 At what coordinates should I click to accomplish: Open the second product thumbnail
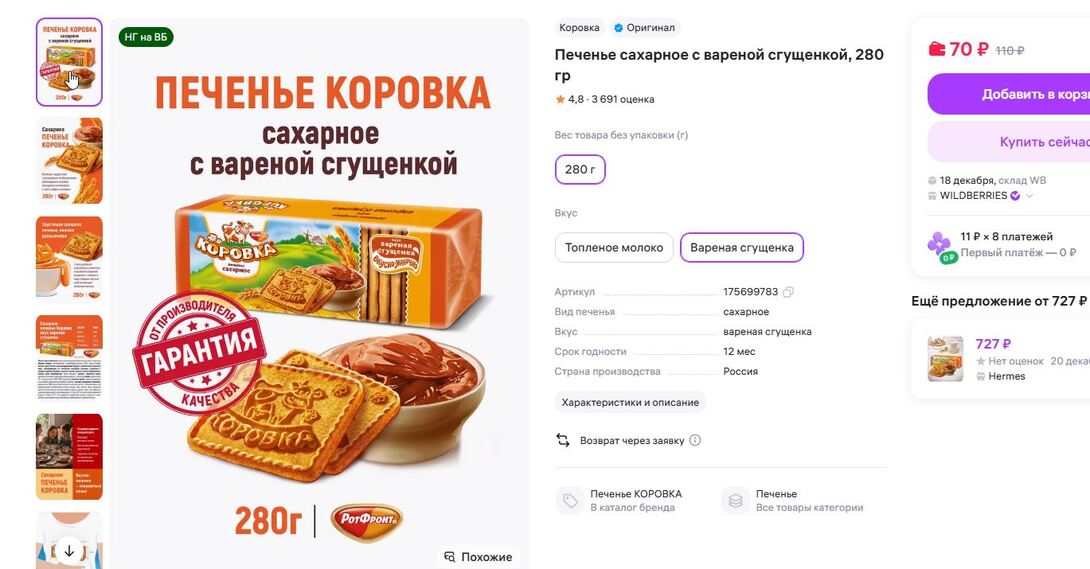tap(69, 160)
